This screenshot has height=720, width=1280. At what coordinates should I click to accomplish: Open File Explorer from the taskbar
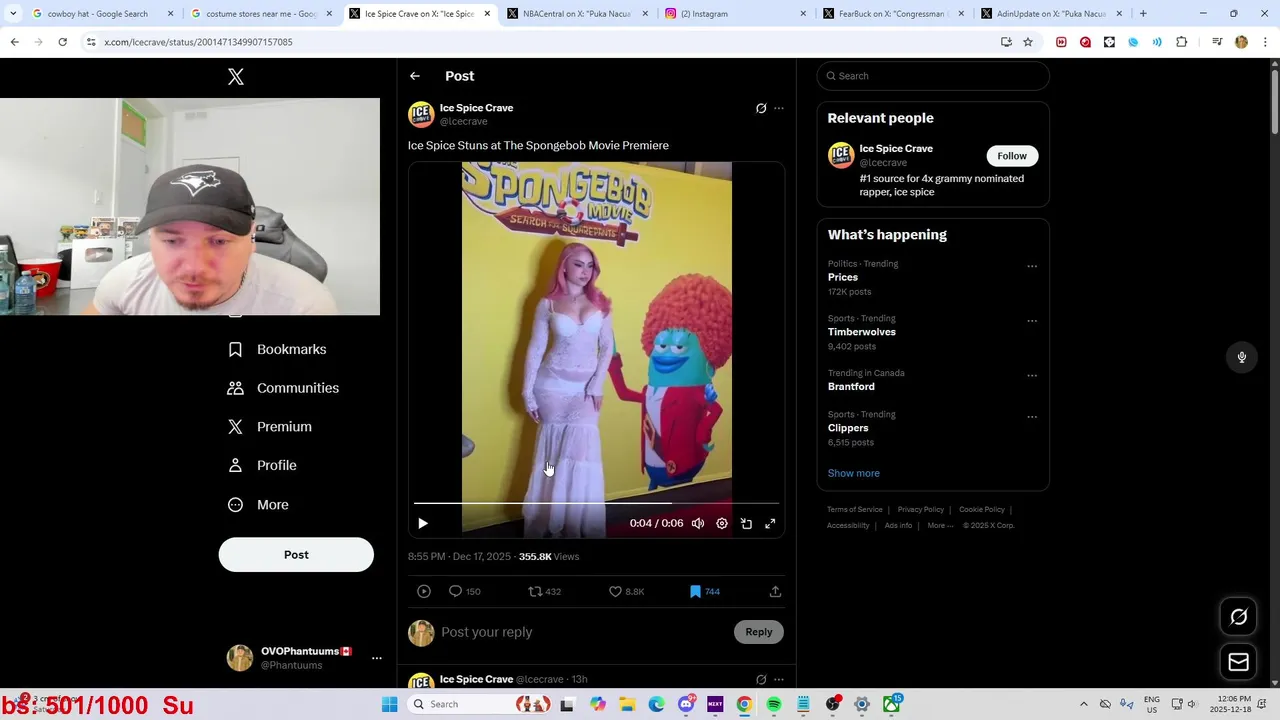[x=627, y=704]
